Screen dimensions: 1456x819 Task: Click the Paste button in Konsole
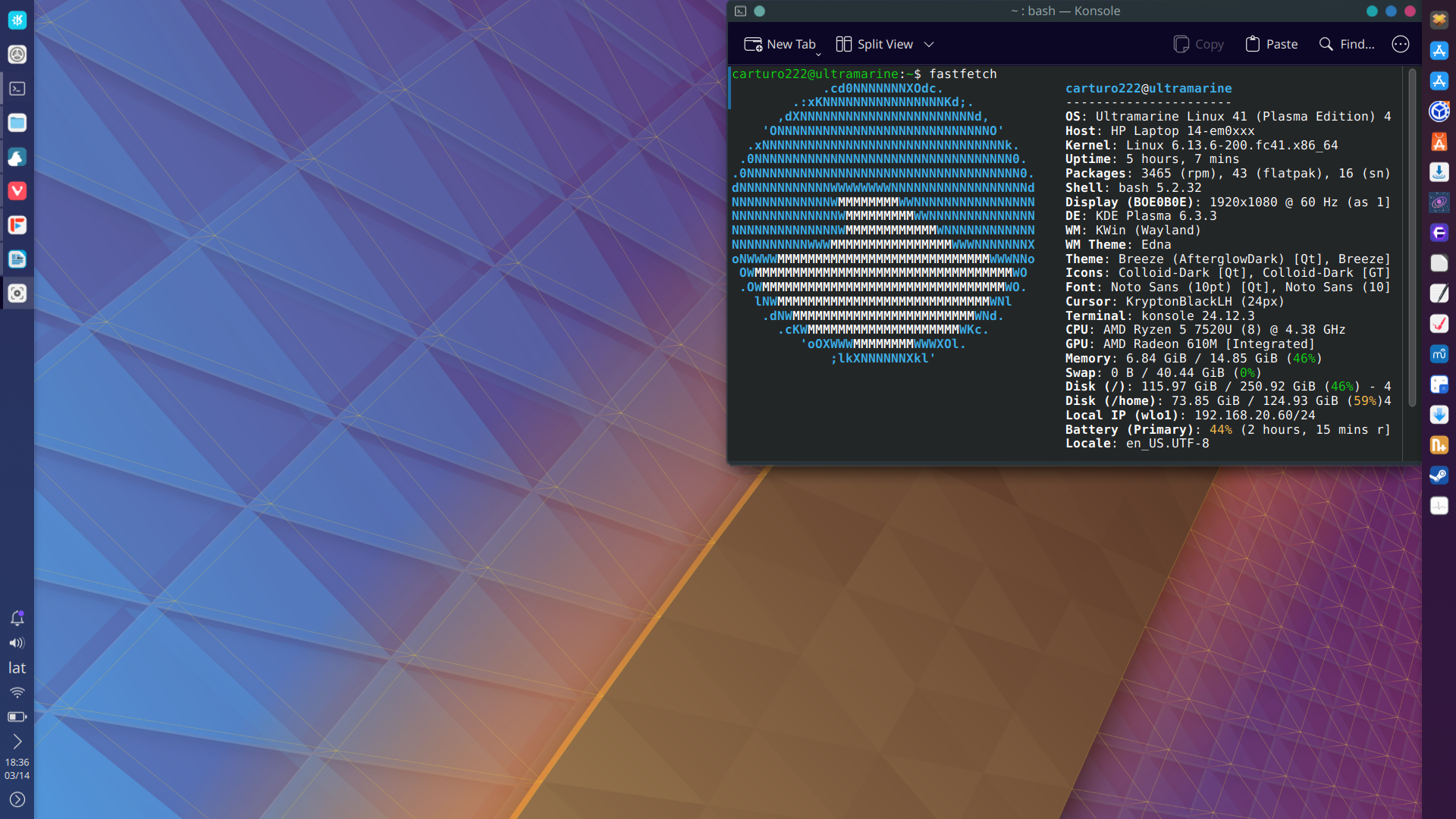coord(1272,45)
